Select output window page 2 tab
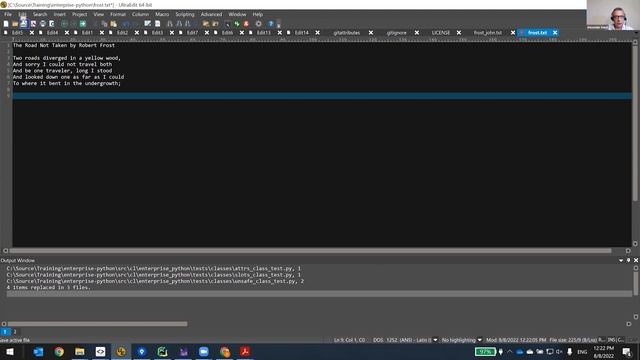This screenshot has width=640, height=360. click(15, 332)
